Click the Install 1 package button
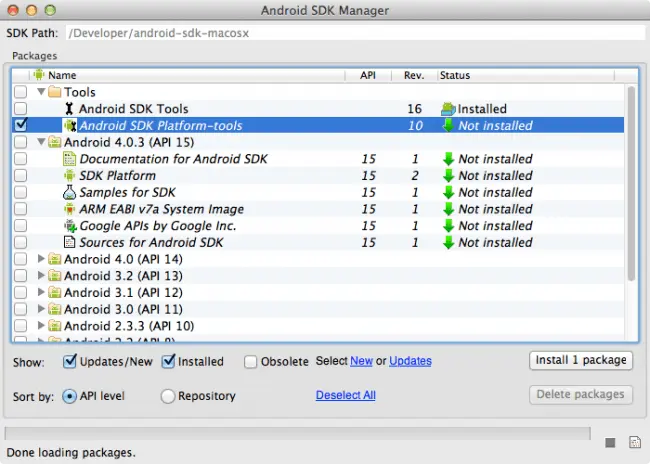 [581, 360]
